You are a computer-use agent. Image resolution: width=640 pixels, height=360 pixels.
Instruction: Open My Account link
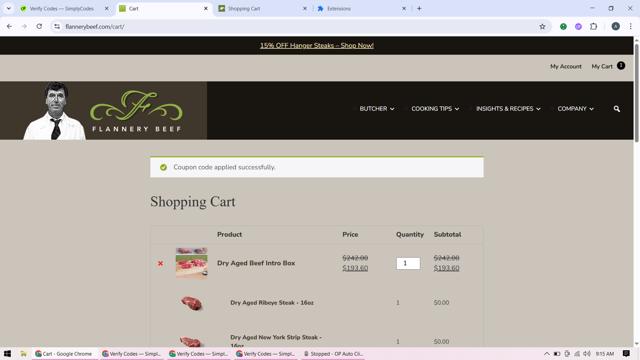click(x=566, y=66)
